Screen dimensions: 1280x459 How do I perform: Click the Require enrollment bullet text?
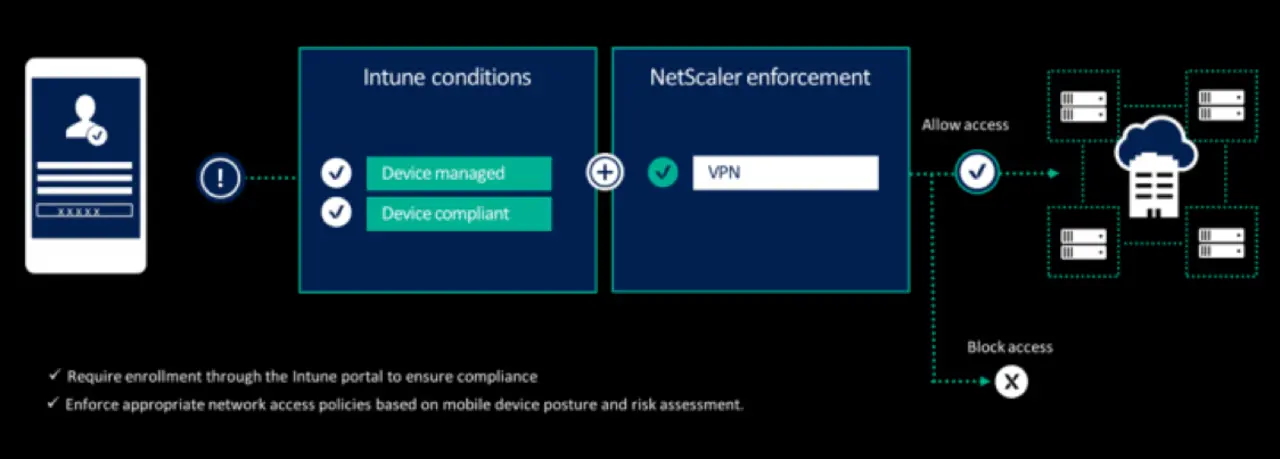point(302,376)
